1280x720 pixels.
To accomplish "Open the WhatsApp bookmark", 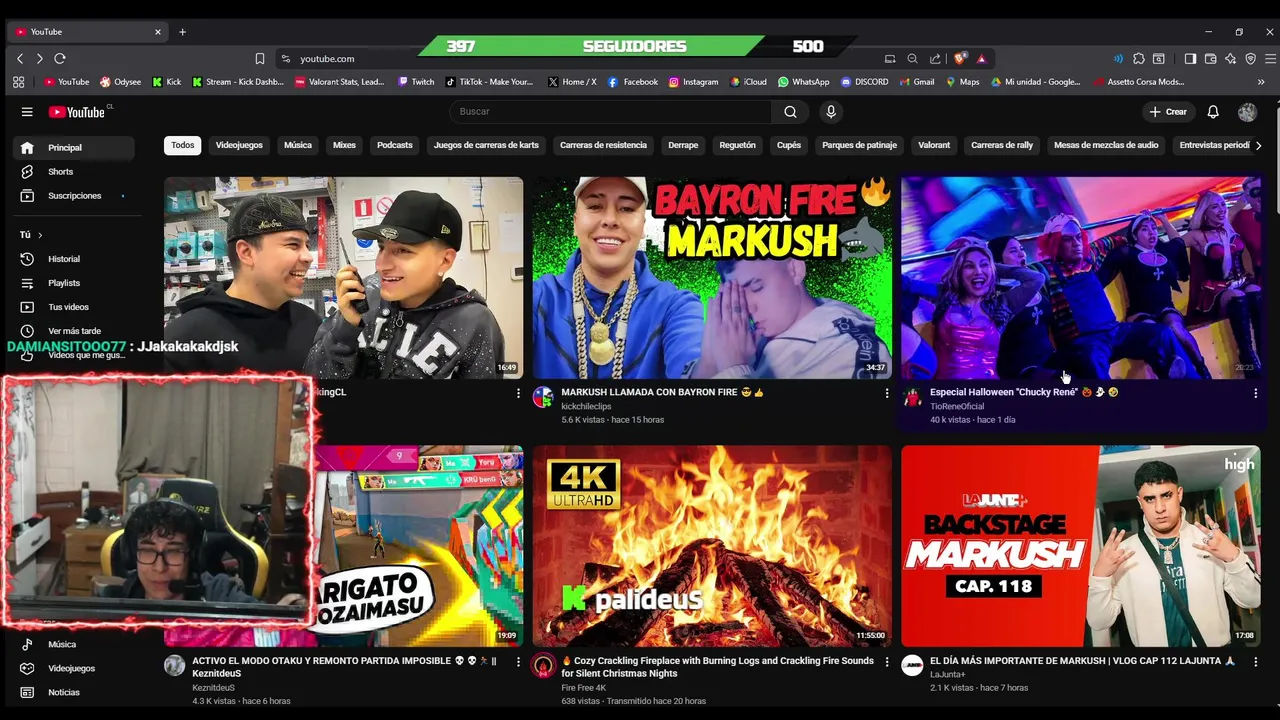I will [x=803, y=82].
